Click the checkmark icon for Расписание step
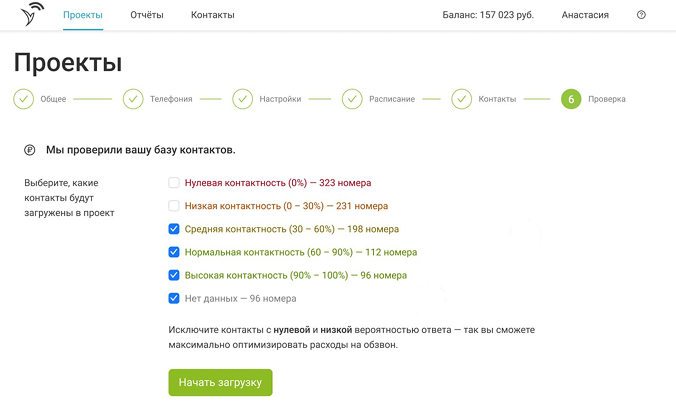This screenshot has width=676, height=419. point(352,99)
